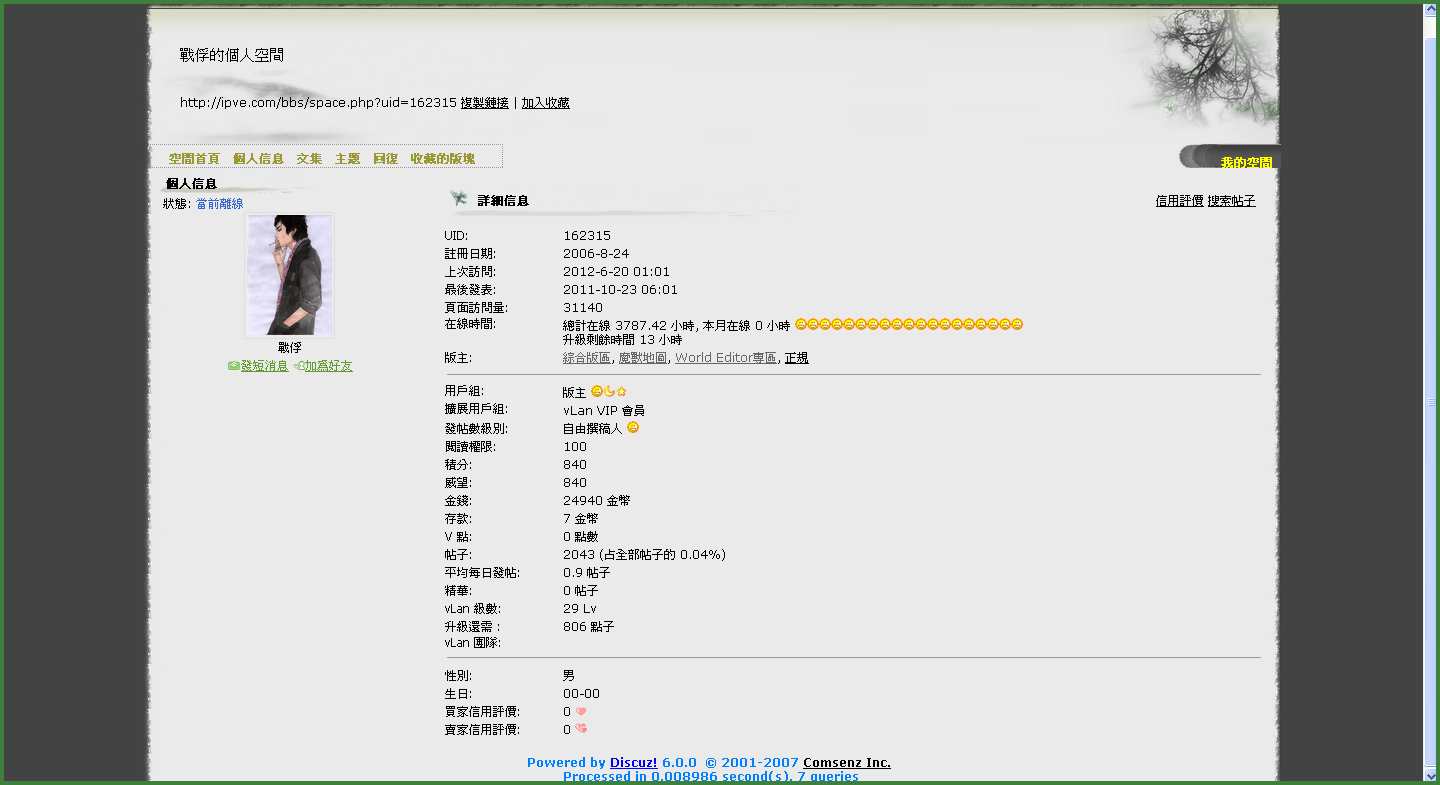Image resolution: width=1440 pixels, height=785 pixels.
Task: Go to 我的空間
Action: pos(1246,163)
